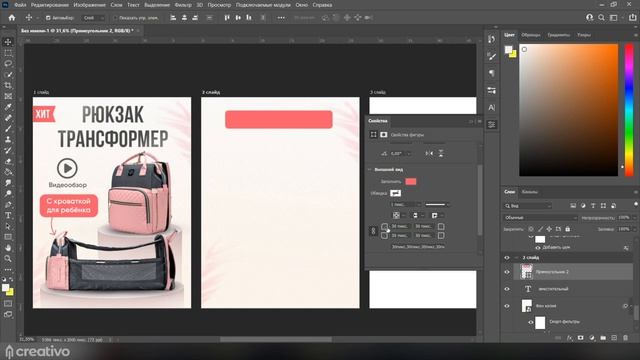This screenshot has width=640, height=360.
Task: Align left edges in the options bar
Action: pos(173,18)
